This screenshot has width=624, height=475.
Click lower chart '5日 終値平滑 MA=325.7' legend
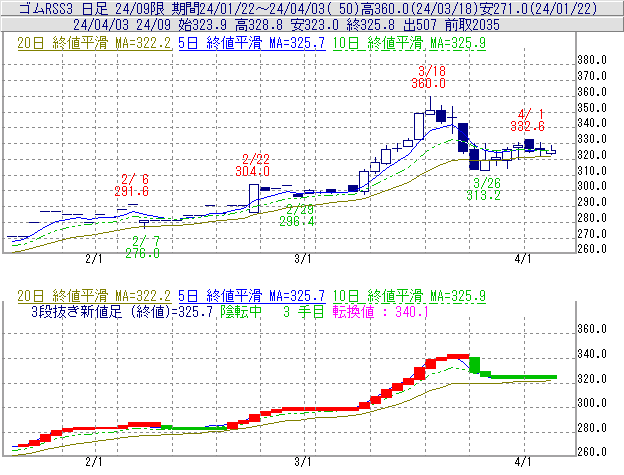coord(252,296)
